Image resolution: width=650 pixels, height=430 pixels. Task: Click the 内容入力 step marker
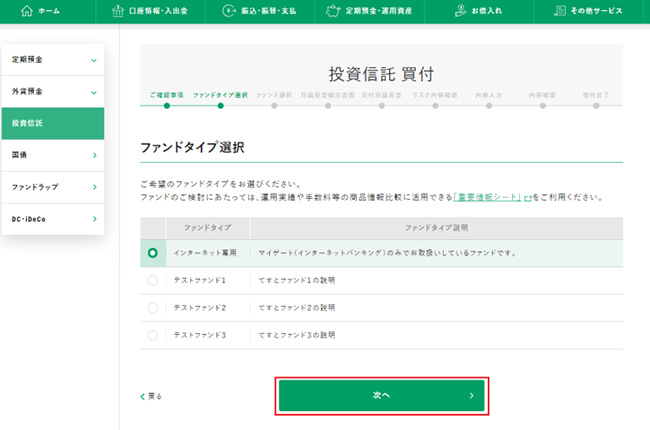[489, 106]
